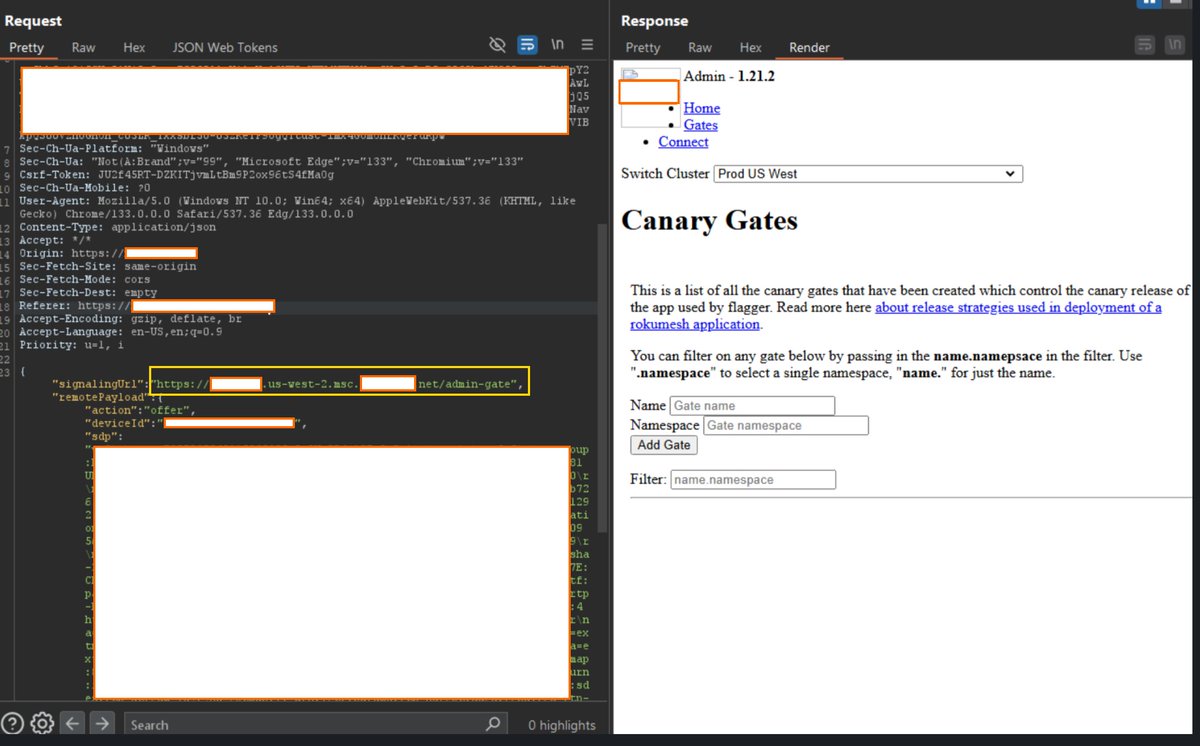Toggle word wrap in the Request editor
The image size is (1200, 746).
click(527, 44)
